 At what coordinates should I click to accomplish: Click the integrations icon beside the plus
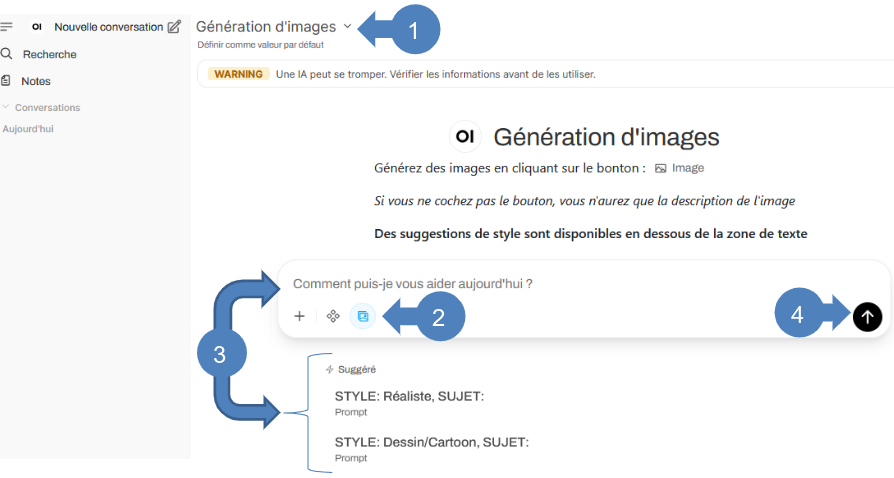click(x=334, y=316)
